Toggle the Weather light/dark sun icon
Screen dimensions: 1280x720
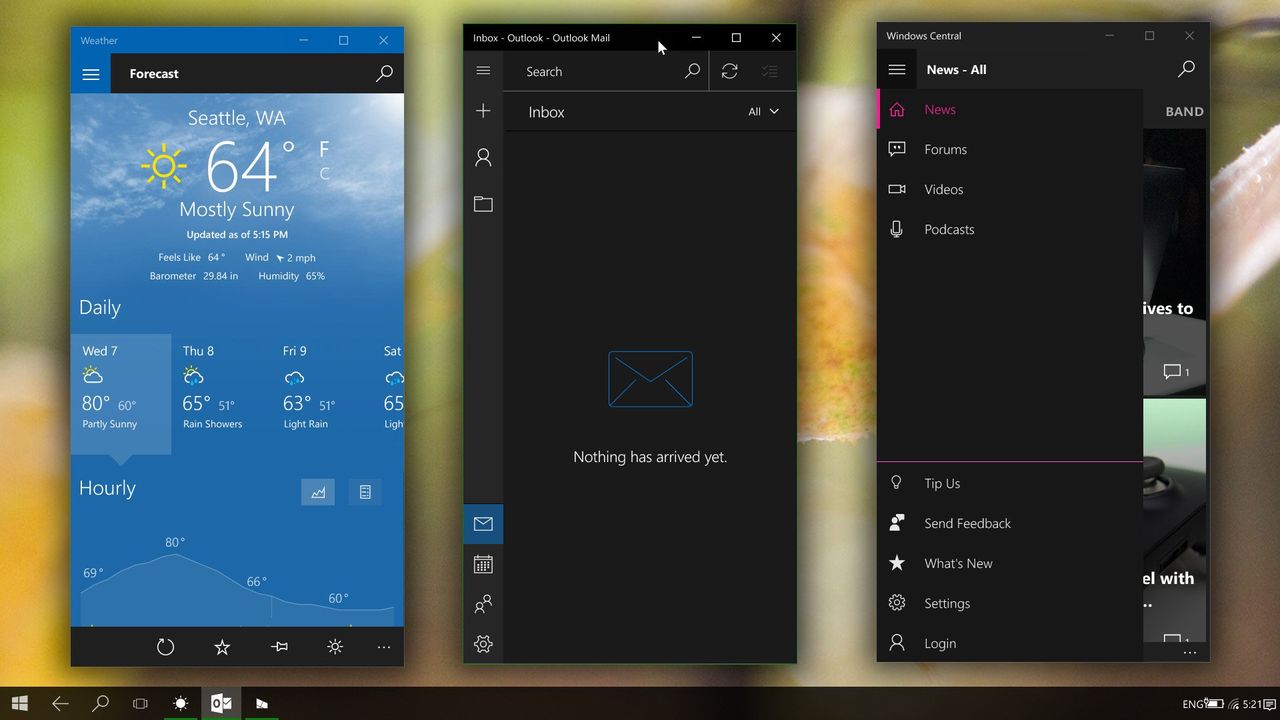pos(335,647)
